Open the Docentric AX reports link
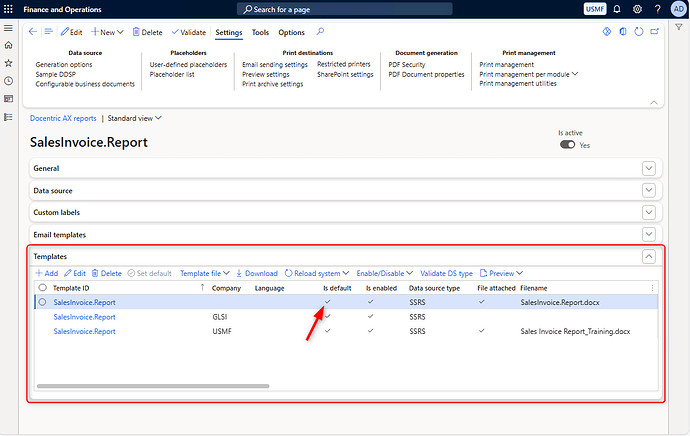The width and height of the screenshot is (690, 436). pos(63,118)
